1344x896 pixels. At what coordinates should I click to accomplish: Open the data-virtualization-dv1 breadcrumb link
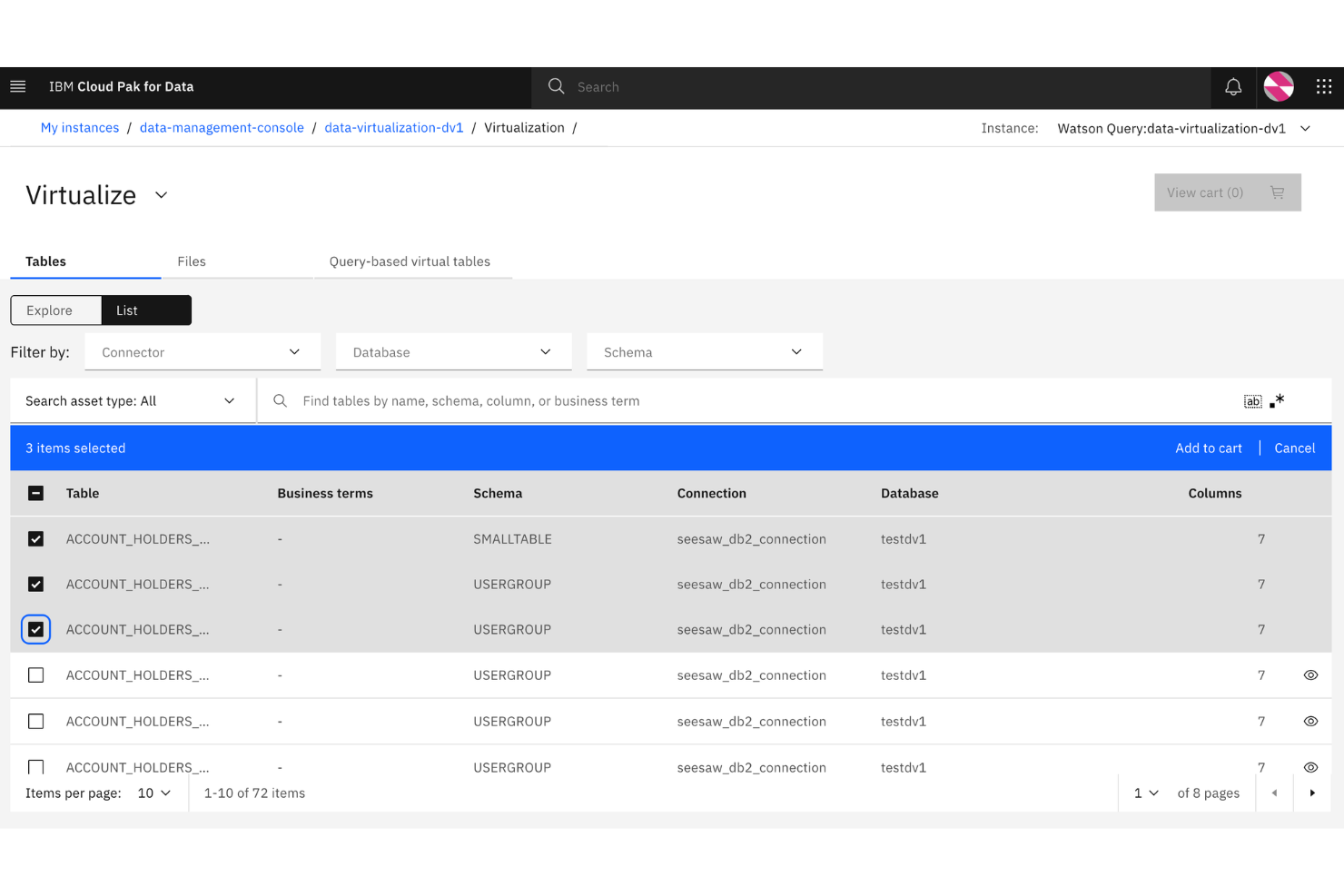[394, 128]
